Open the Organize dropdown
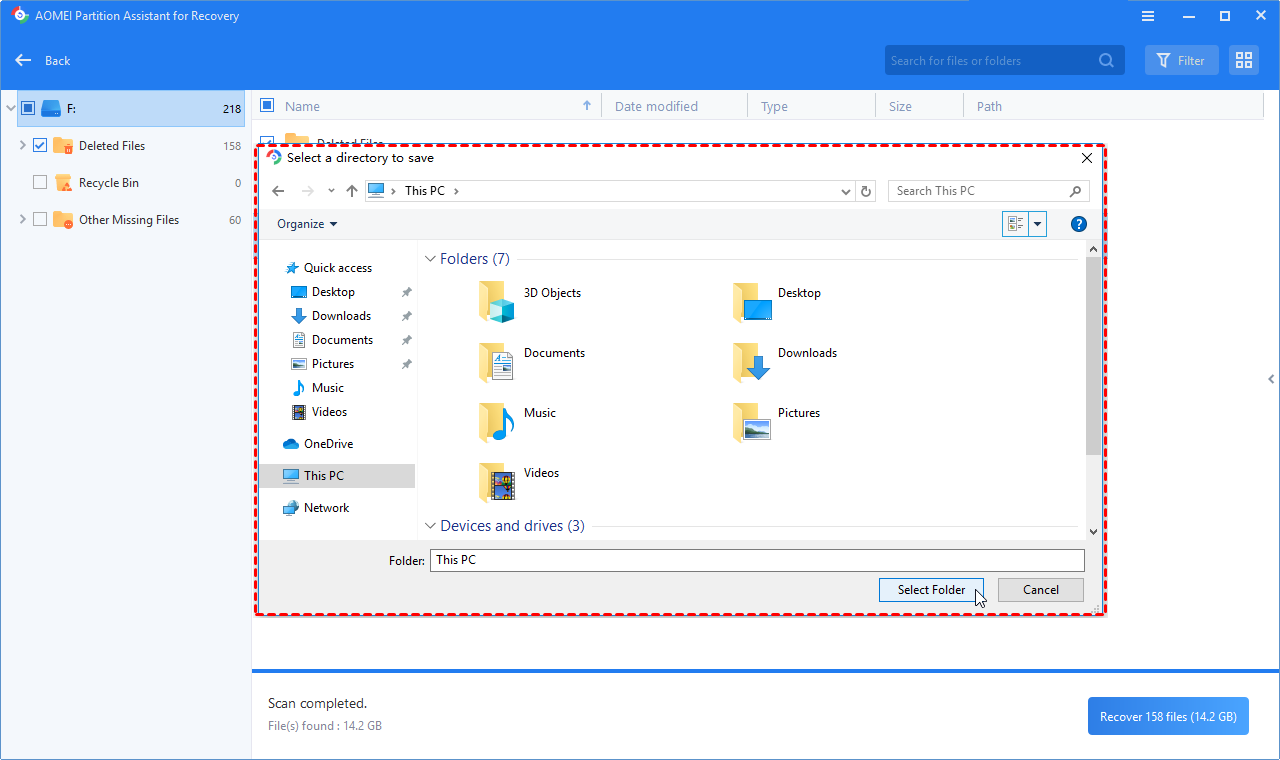The width and height of the screenshot is (1280, 760). coord(305,223)
